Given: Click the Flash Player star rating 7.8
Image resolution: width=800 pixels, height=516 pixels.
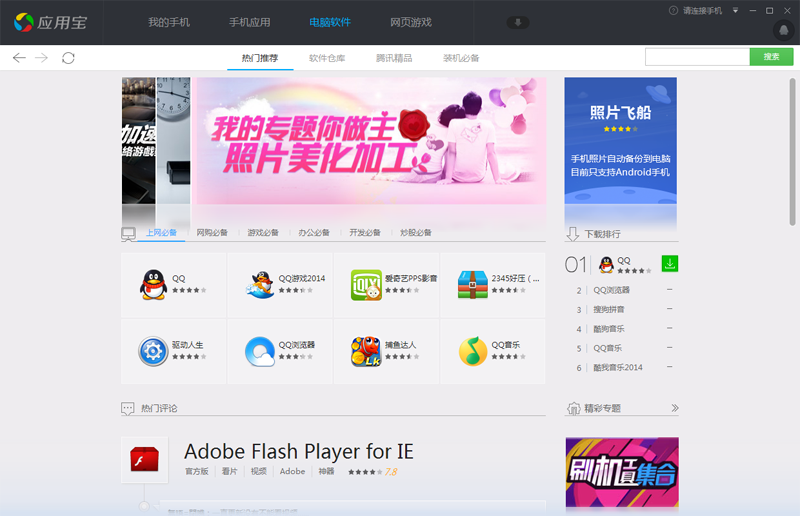Looking at the screenshot, I should click(372, 472).
